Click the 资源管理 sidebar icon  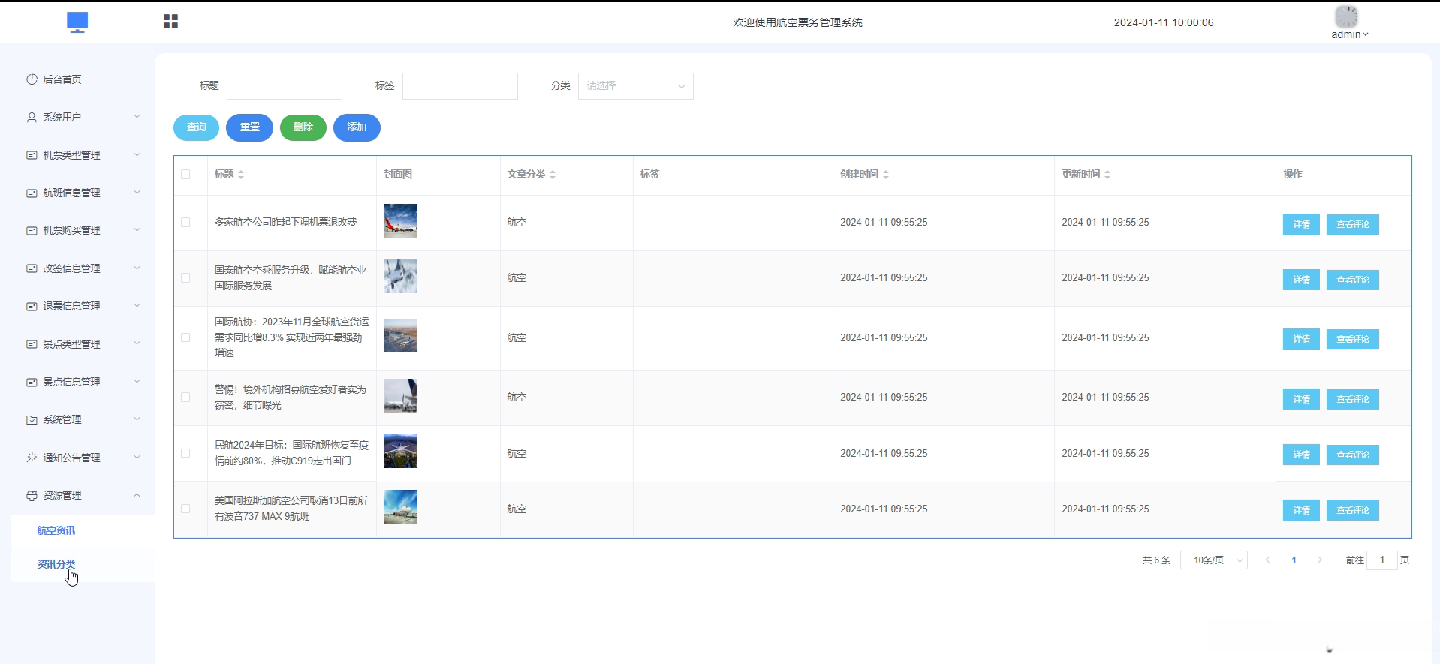click(32, 495)
